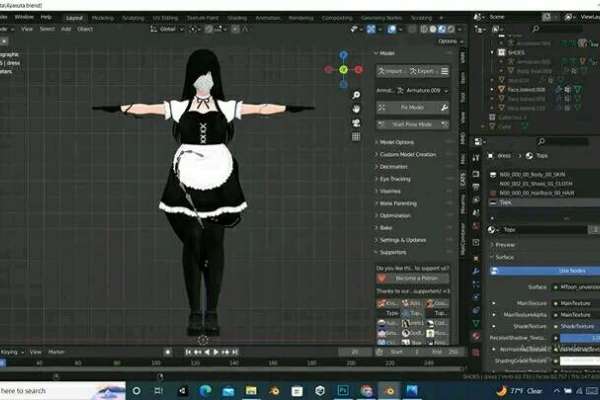
Task: Click the zoom magnifier icon in viewport
Action: pyautogui.click(x=356, y=95)
